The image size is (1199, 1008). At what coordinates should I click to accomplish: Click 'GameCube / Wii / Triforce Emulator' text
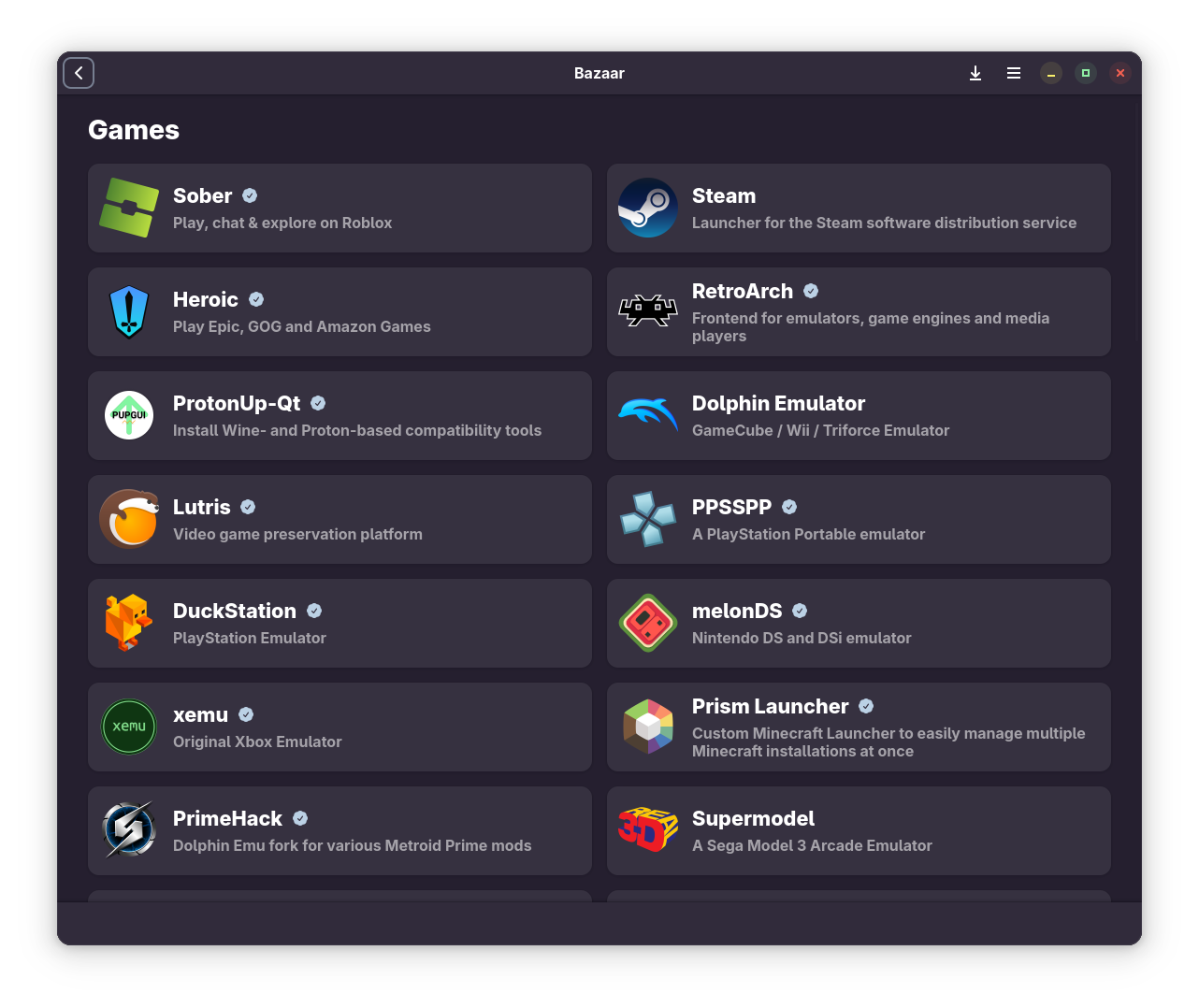click(820, 430)
